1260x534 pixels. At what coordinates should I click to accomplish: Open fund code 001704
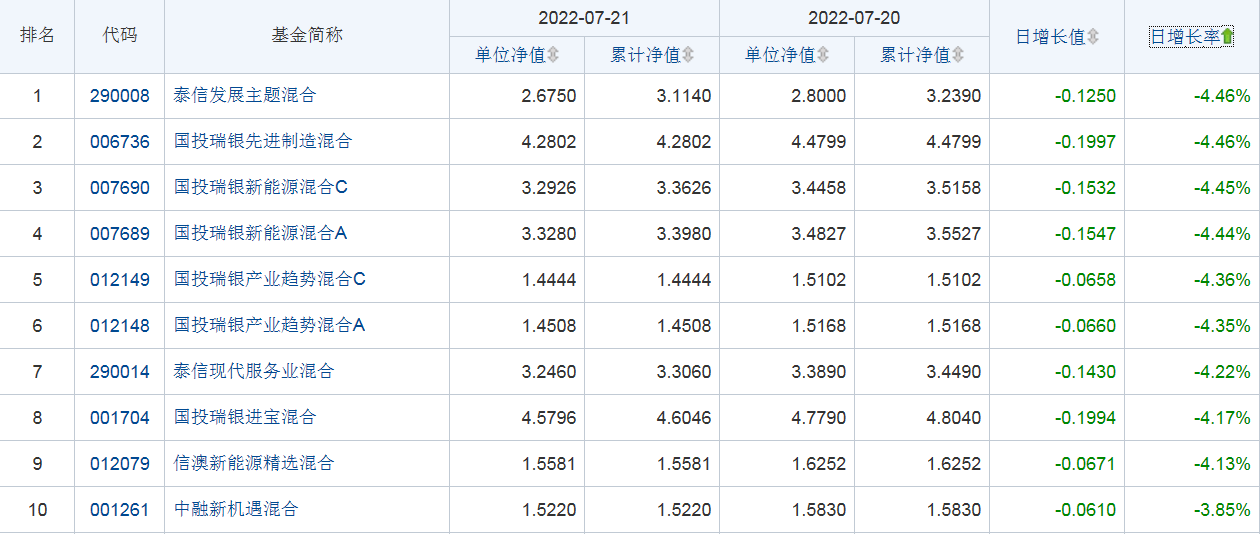point(120,418)
